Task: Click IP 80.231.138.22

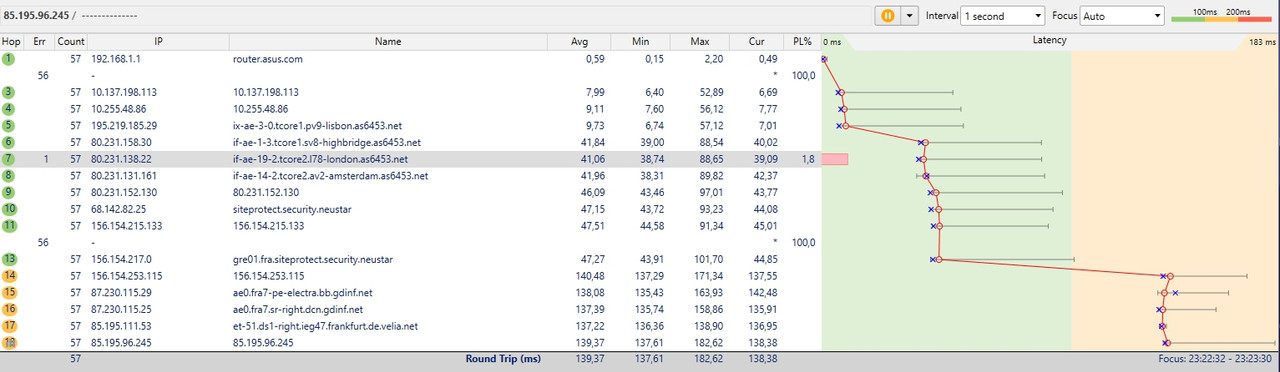Action: click(121, 158)
